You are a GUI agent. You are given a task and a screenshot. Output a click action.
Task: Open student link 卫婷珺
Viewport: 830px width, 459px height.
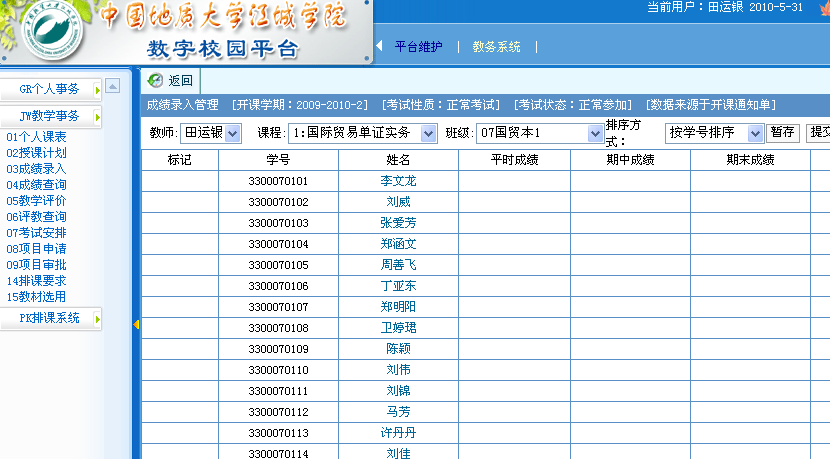pos(398,328)
